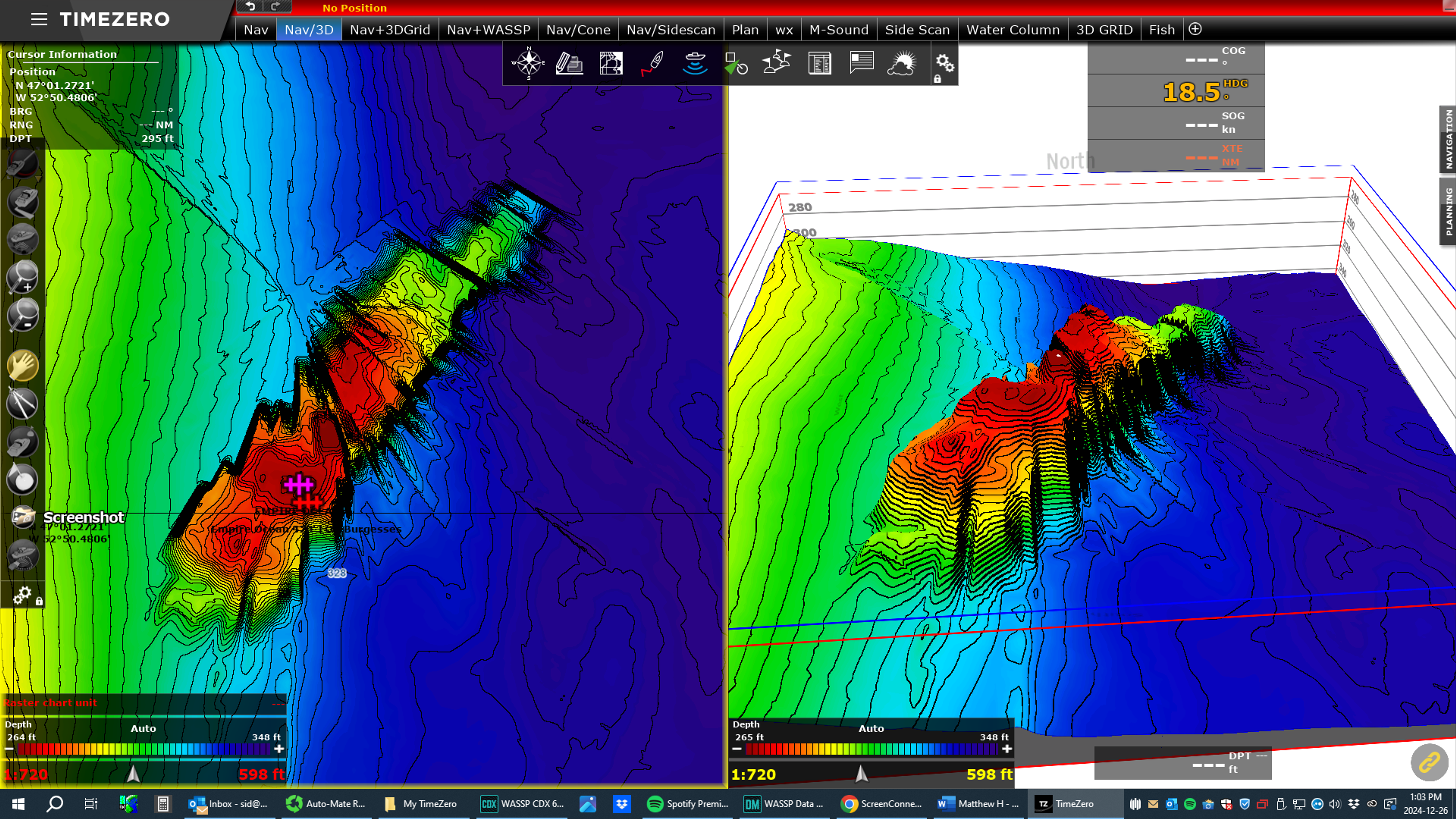Open WASSP CDX from the Windows taskbar
Image resolution: width=1456 pixels, height=819 pixels.
pyautogui.click(x=522, y=804)
